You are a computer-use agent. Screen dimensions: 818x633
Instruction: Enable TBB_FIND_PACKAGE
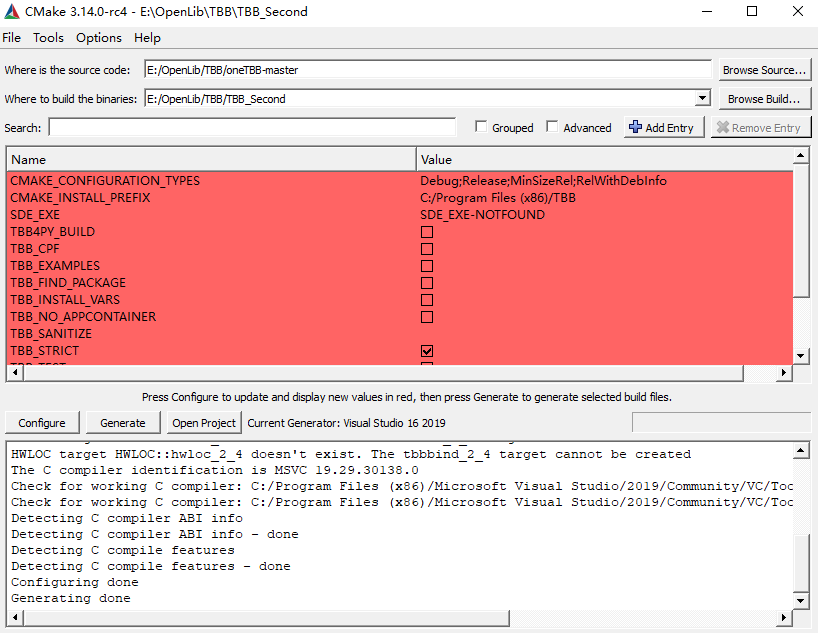point(427,282)
